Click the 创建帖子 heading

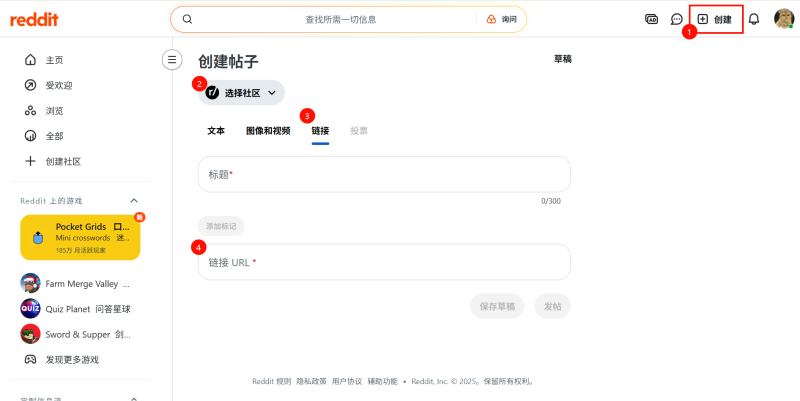(228, 62)
